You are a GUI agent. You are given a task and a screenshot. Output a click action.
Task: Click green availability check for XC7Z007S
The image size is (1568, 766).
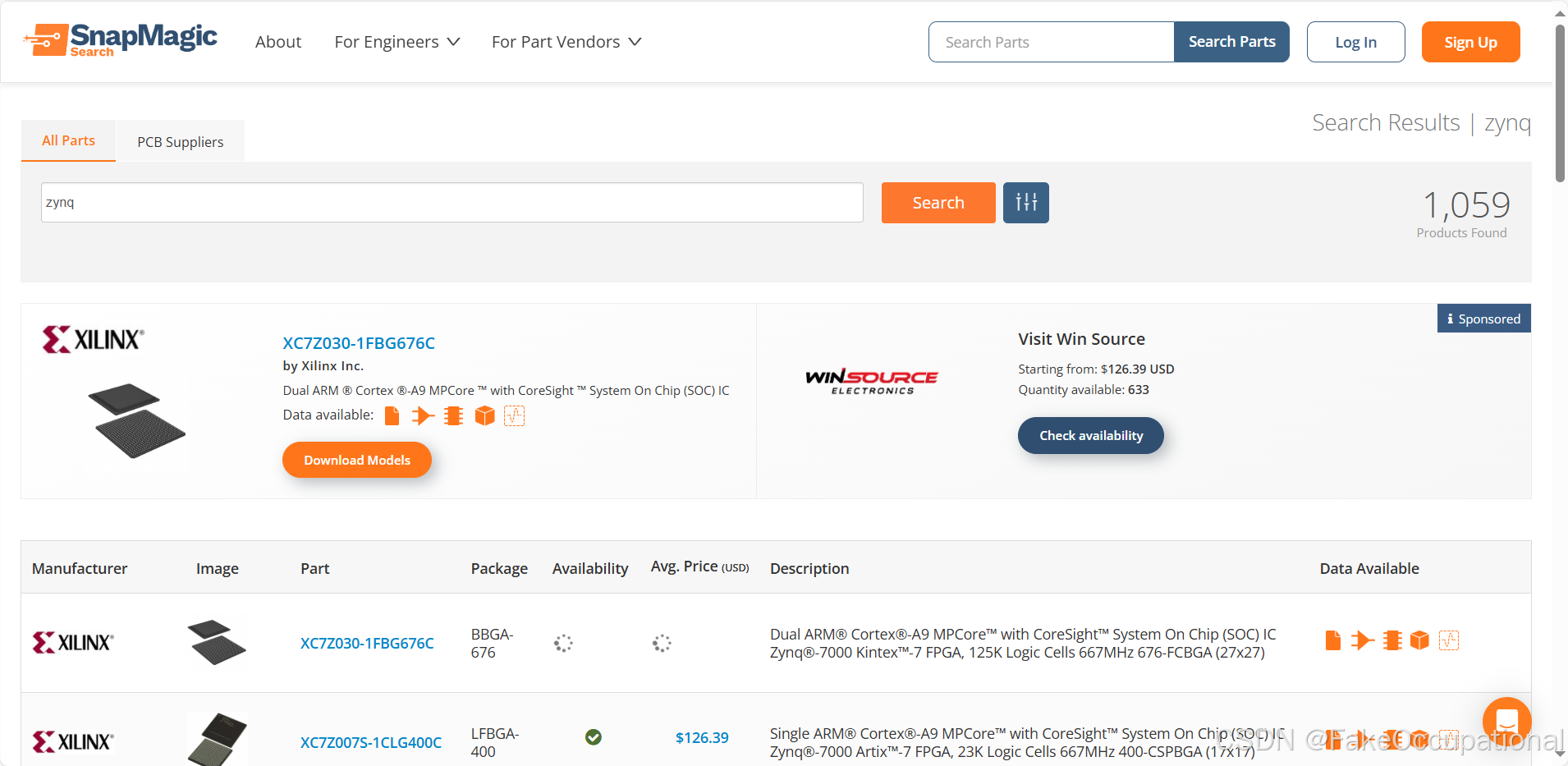(594, 737)
